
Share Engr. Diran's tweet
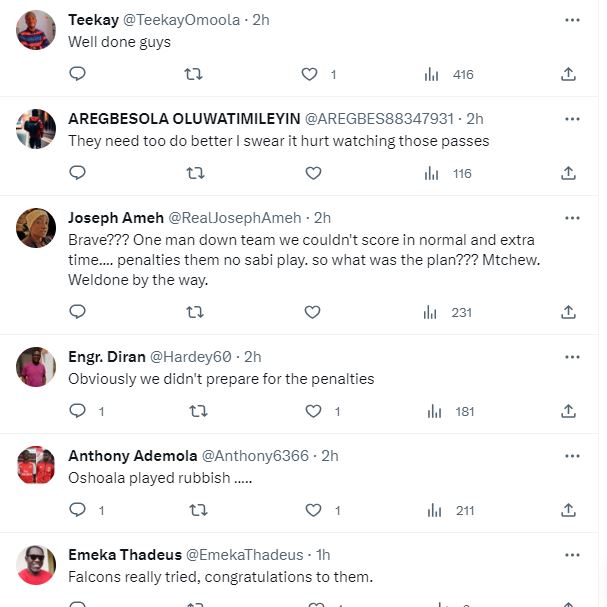point(568,411)
